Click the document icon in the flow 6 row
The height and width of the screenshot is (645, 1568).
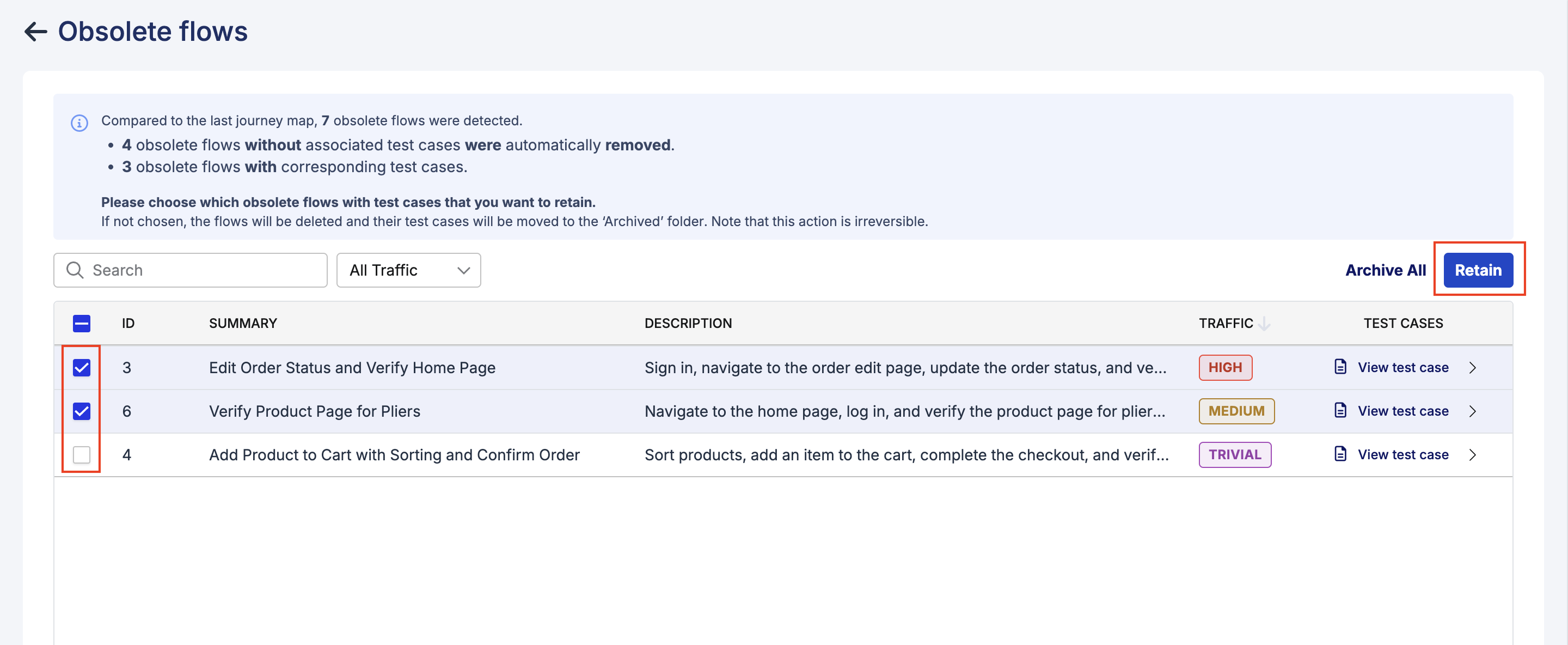tap(1340, 411)
